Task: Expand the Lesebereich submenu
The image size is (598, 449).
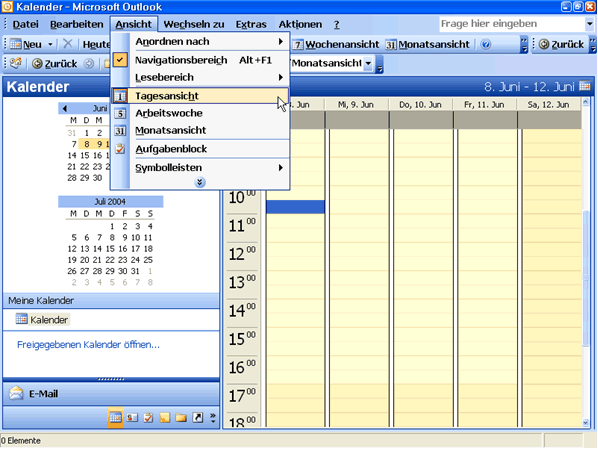Action: click(x=281, y=77)
